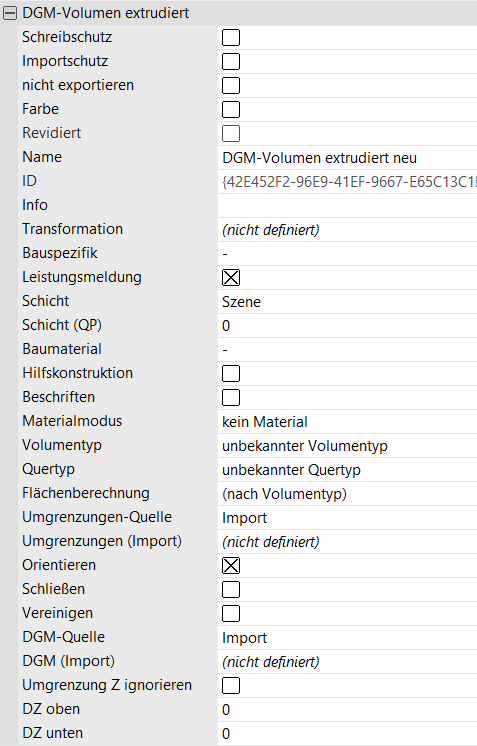Image resolution: width=477 pixels, height=746 pixels.
Task: Click the DZ oben value field
Action: point(348,709)
